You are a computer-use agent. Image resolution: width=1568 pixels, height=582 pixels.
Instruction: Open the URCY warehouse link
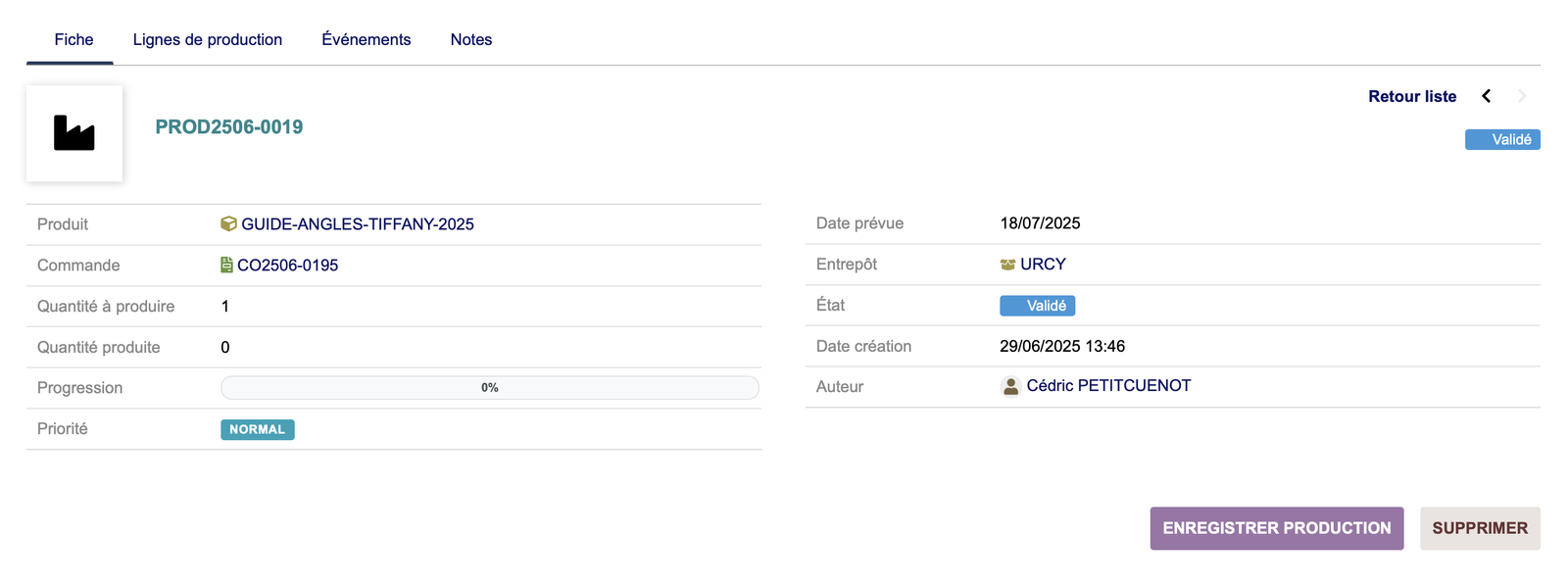point(1043,265)
